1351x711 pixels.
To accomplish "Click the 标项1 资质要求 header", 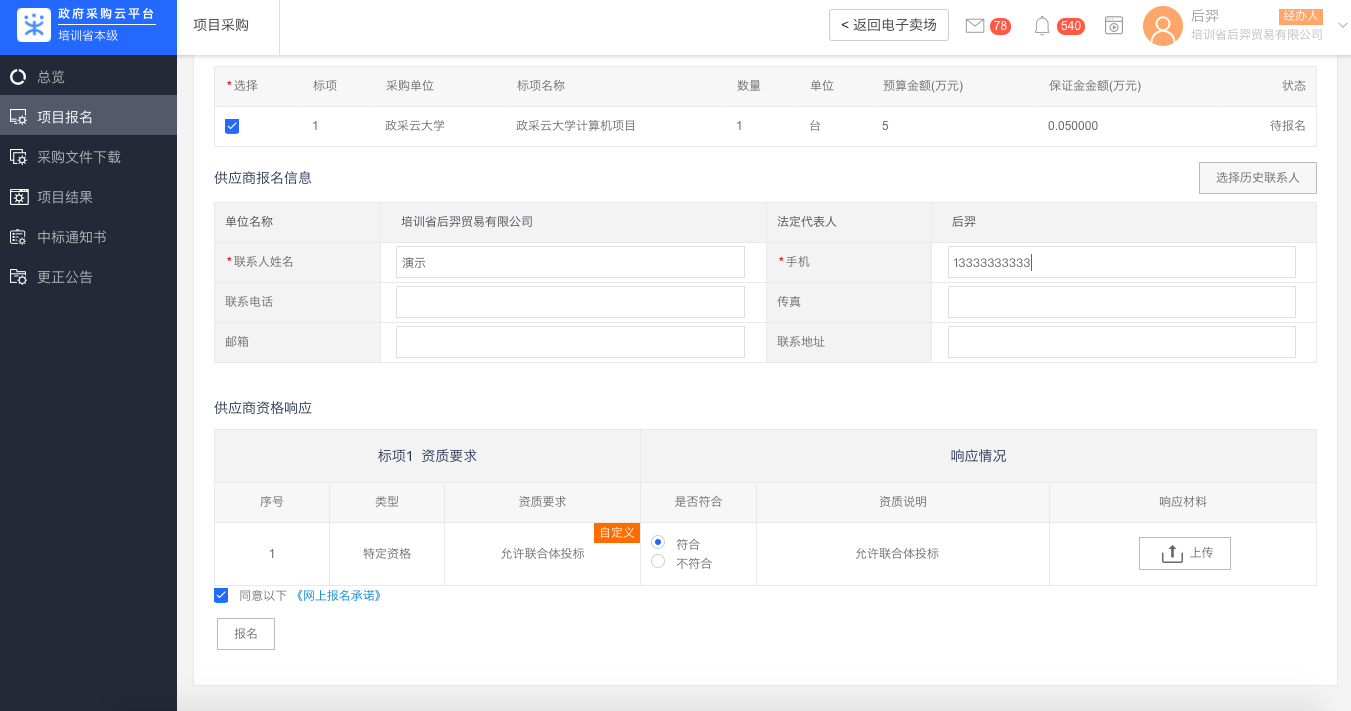I will tap(427, 456).
